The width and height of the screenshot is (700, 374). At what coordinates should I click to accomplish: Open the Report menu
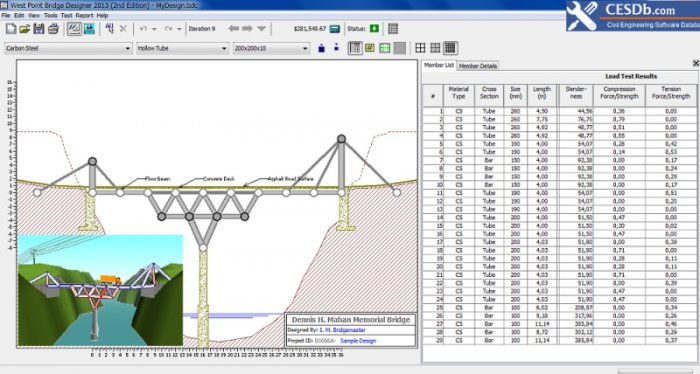tap(84, 15)
